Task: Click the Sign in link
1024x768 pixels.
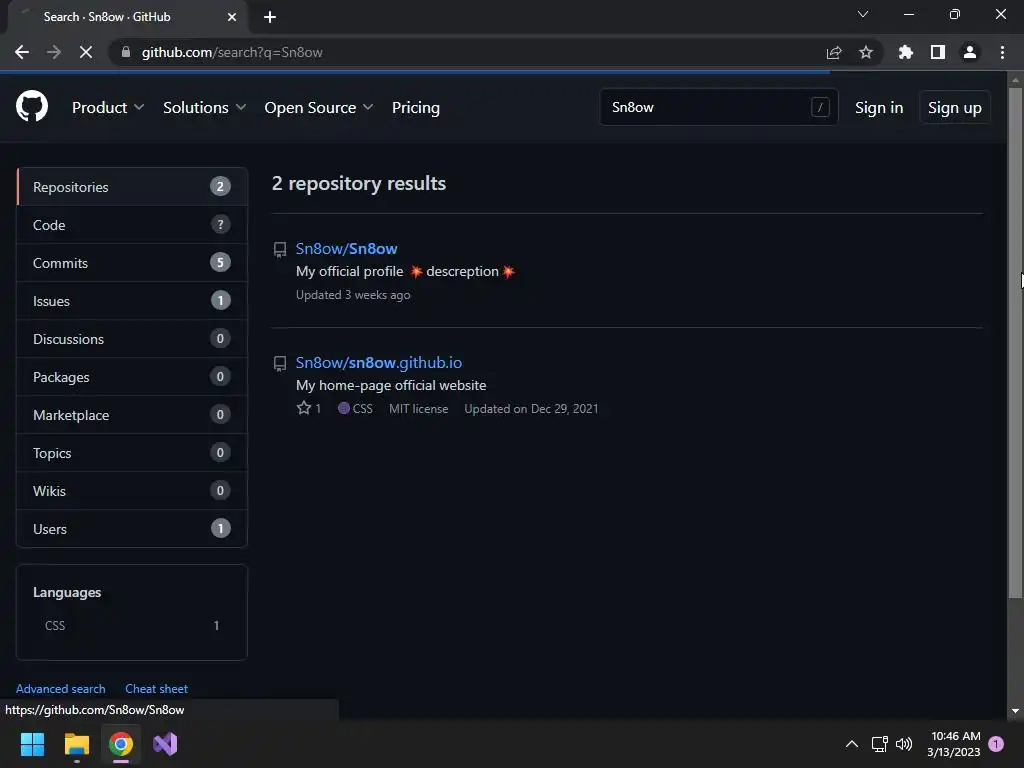Action: pyautogui.click(x=879, y=108)
